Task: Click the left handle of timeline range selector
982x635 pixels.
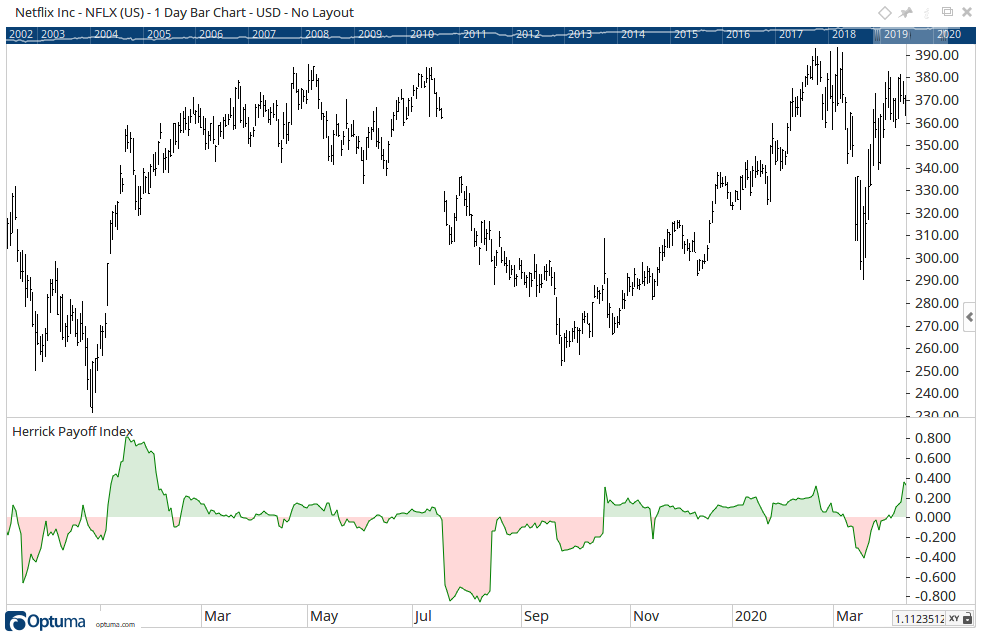Action: (x=876, y=35)
